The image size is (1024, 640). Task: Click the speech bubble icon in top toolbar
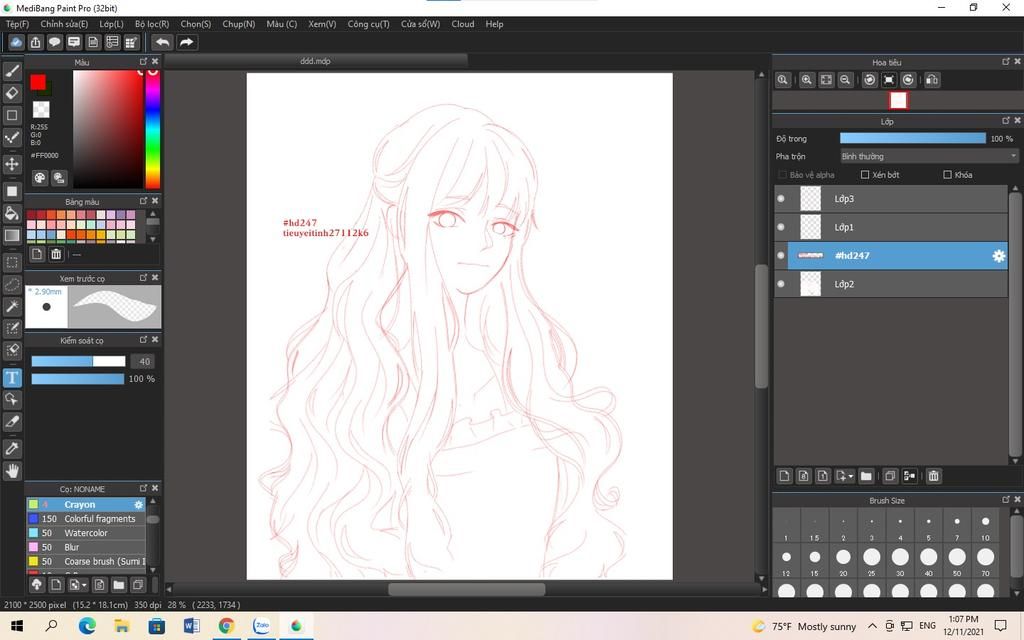coord(54,42)
